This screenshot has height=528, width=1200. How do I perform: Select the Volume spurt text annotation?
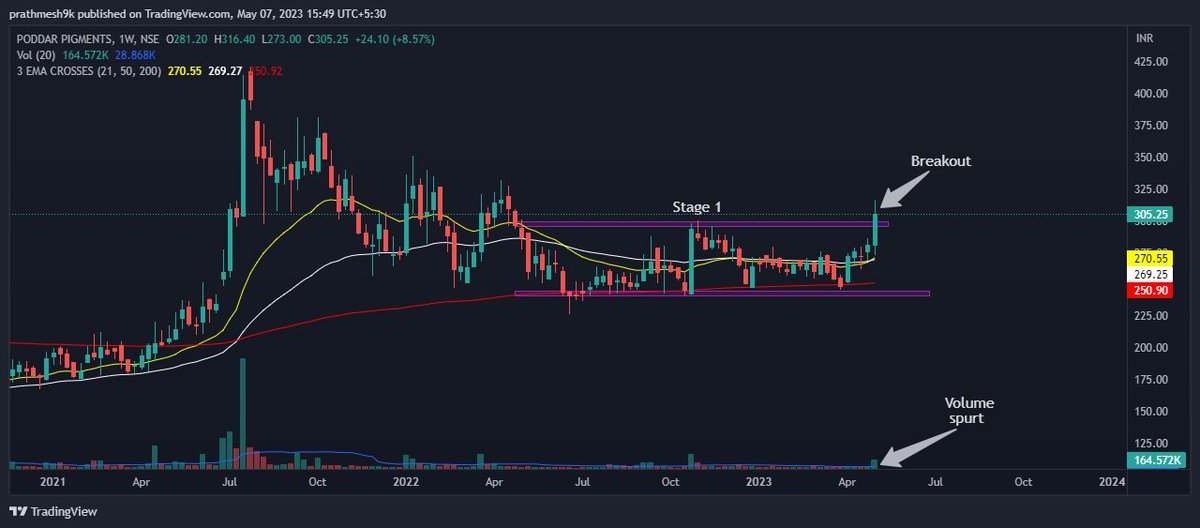click(970, 410)
